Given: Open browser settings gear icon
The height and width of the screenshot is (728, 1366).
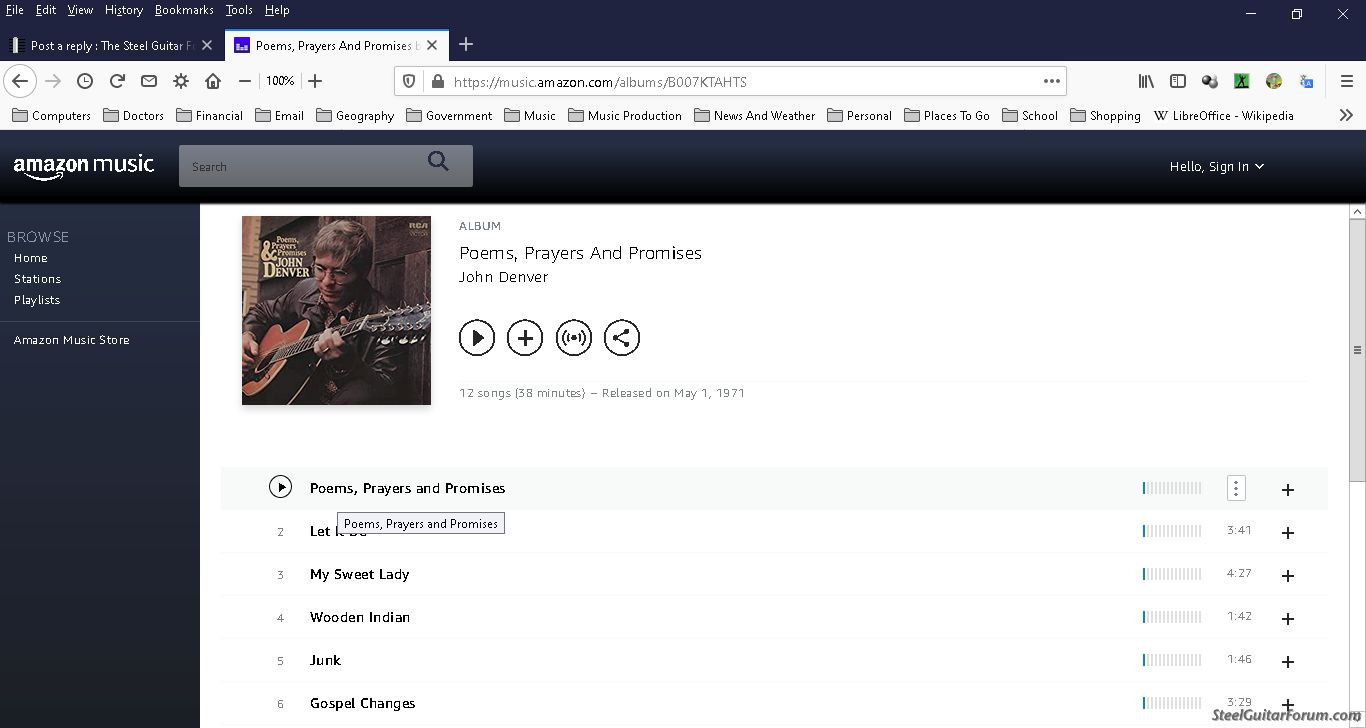Looking at the screenshot, I should click(181, 81).
